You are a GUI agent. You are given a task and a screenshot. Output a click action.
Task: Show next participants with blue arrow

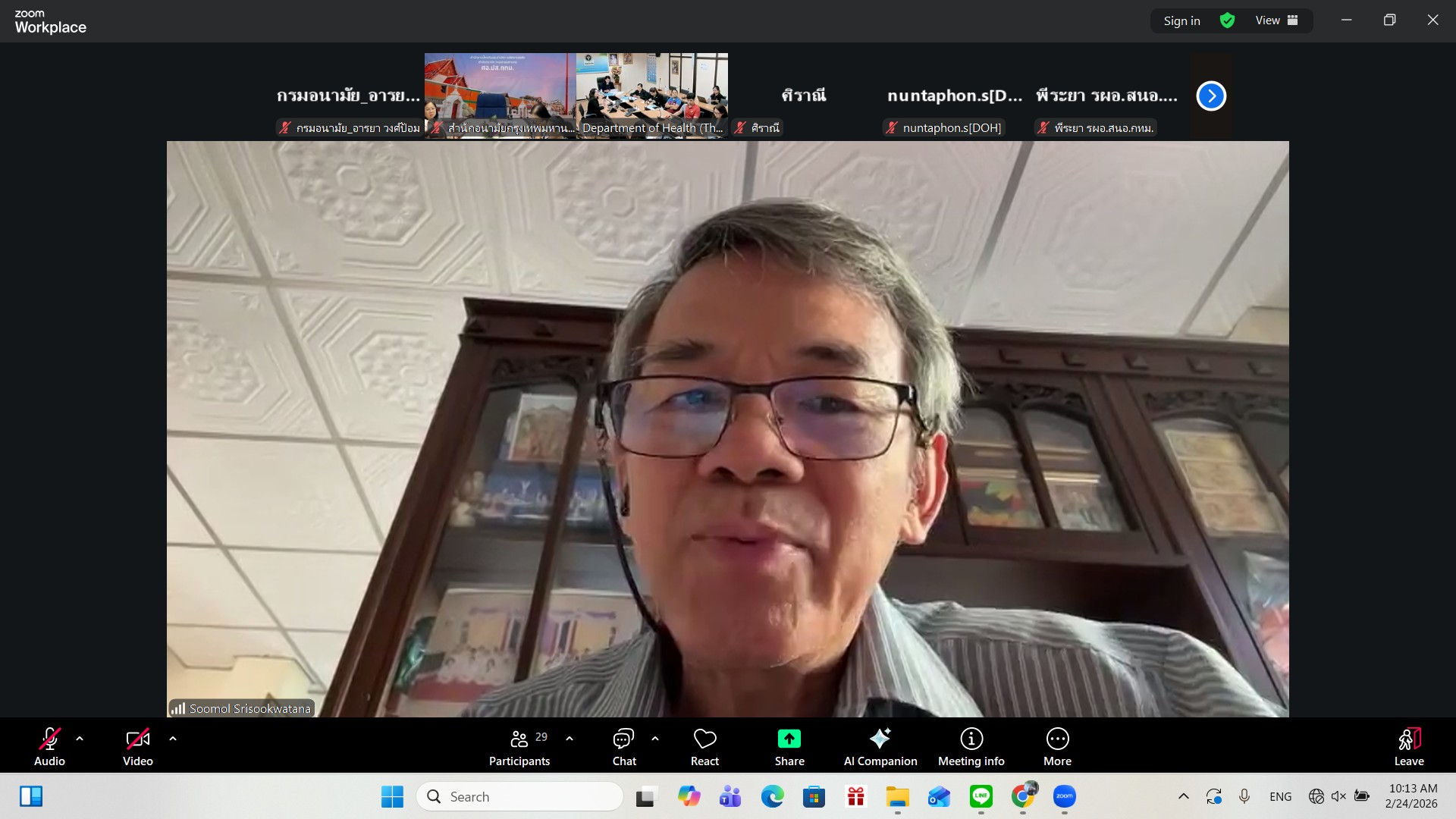(x=1211, y=96)
